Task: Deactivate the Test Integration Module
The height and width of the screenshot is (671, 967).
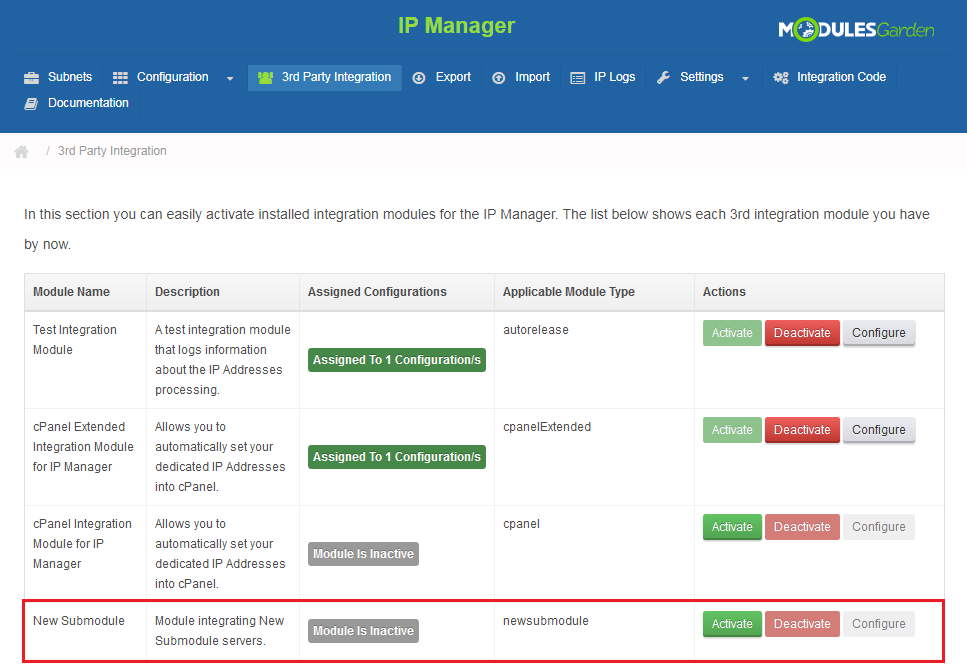Action: [x=802, y=333]
